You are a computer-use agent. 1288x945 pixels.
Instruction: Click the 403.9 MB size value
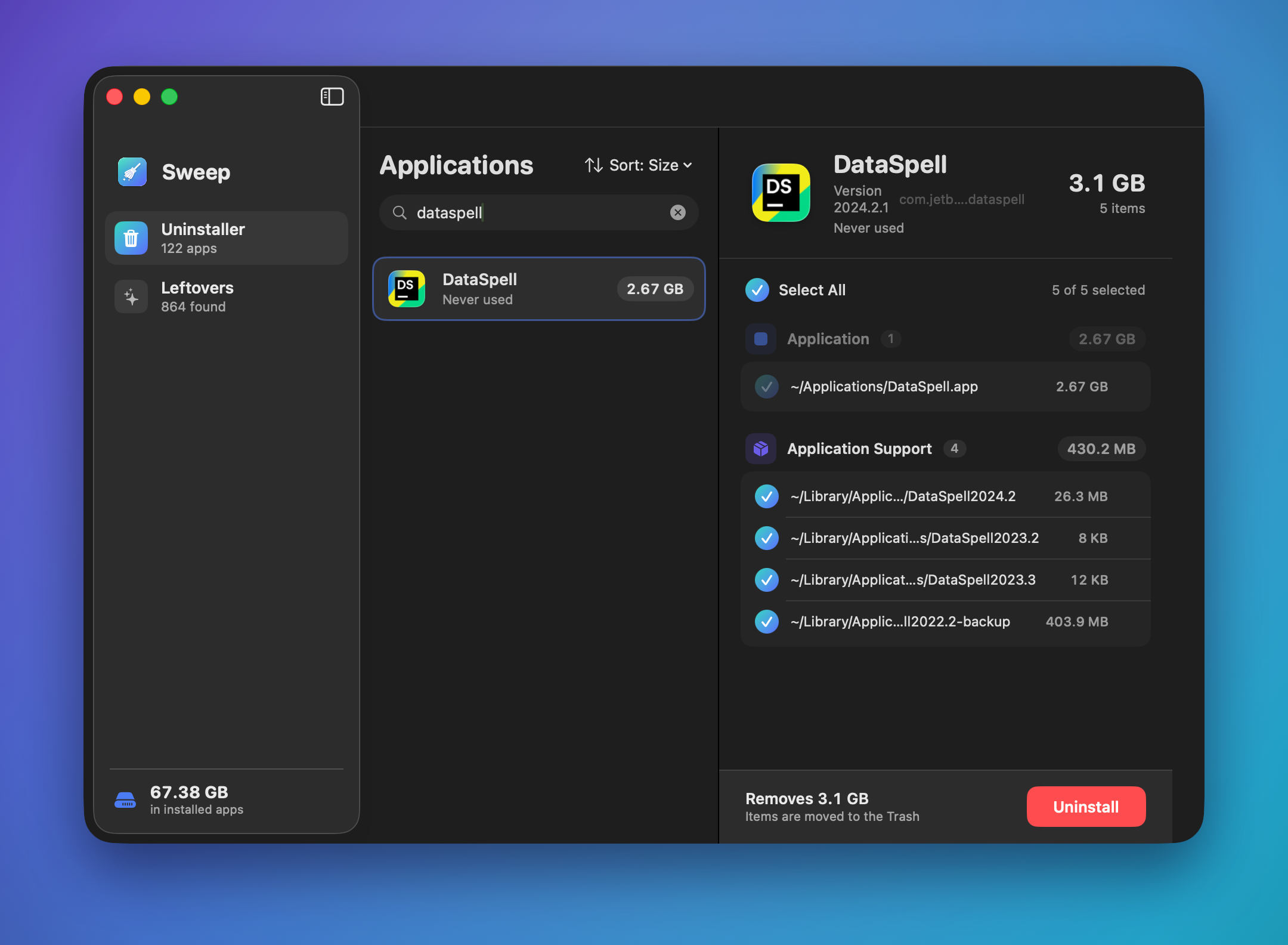1077,622
